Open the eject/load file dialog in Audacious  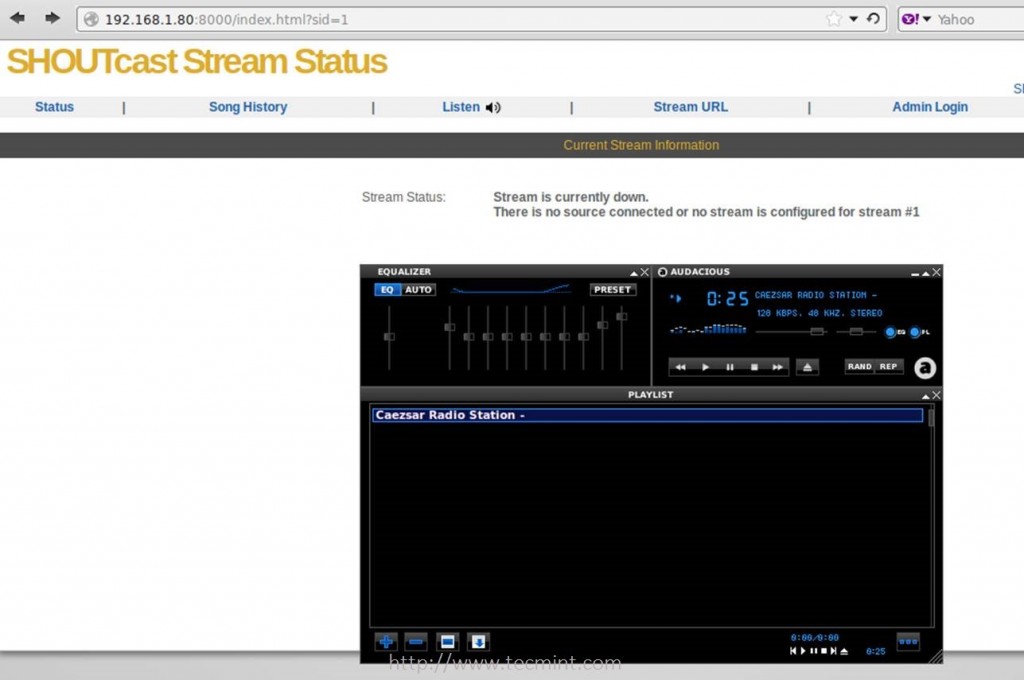point(807,367)
